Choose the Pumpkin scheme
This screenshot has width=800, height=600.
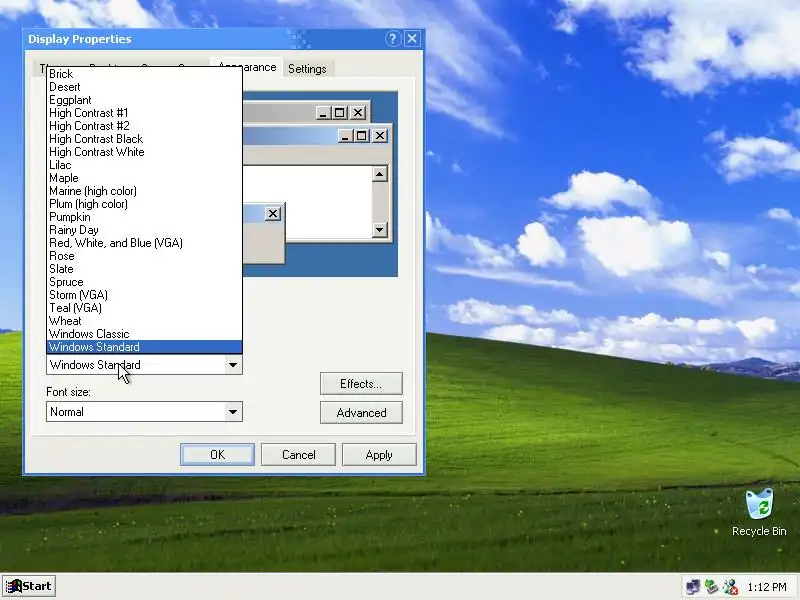click(x=144, y=217)
